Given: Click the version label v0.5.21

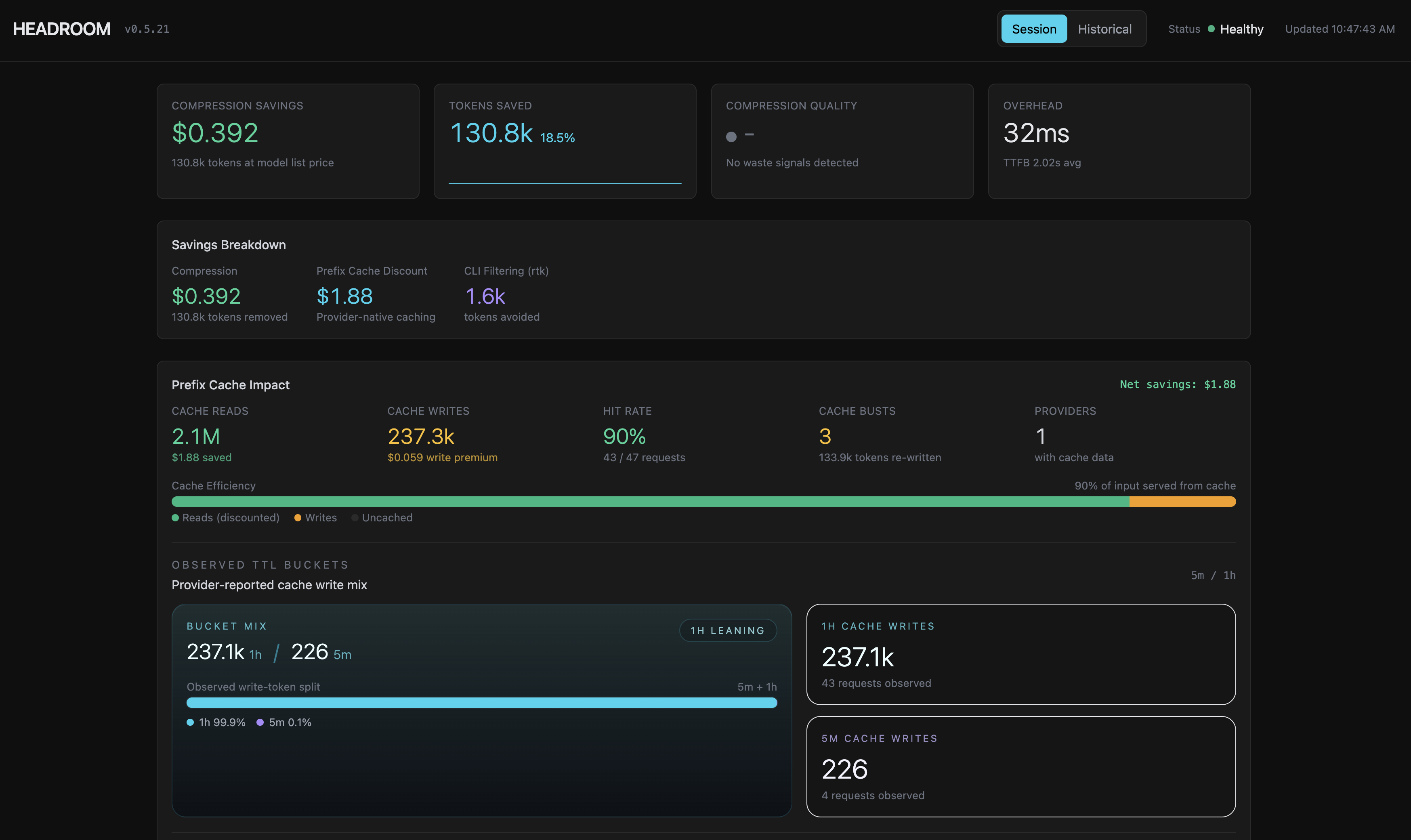Looking at the screenshot, I should [x=147, y=29].
